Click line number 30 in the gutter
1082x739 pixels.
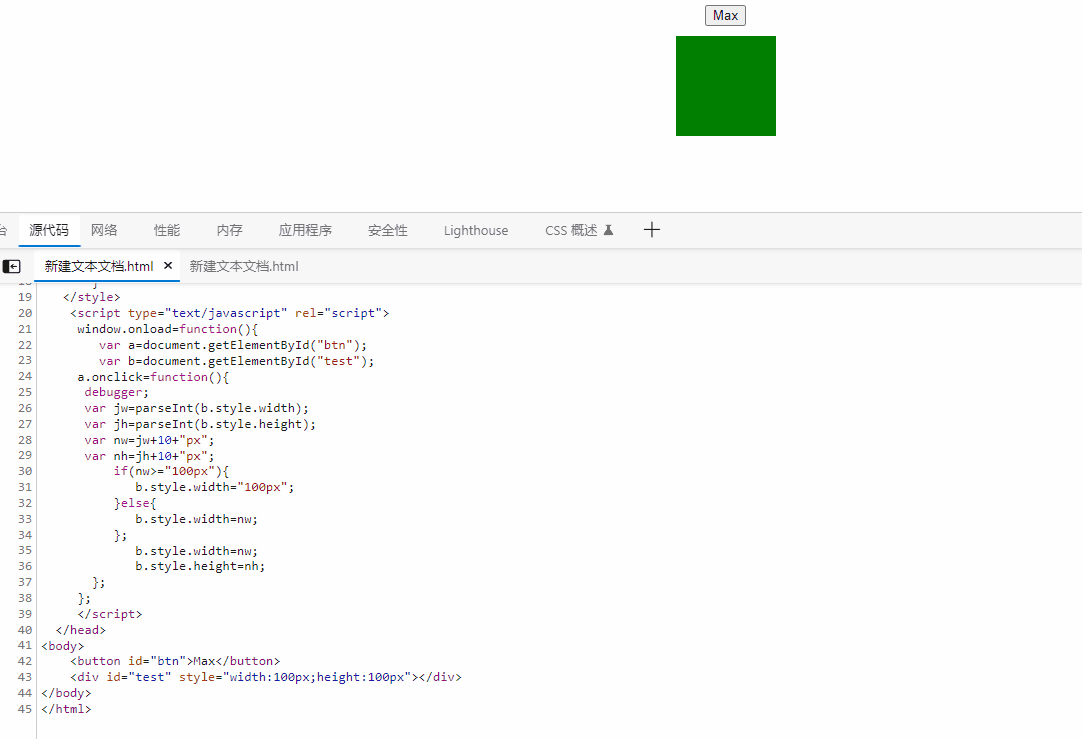(25, 471)
